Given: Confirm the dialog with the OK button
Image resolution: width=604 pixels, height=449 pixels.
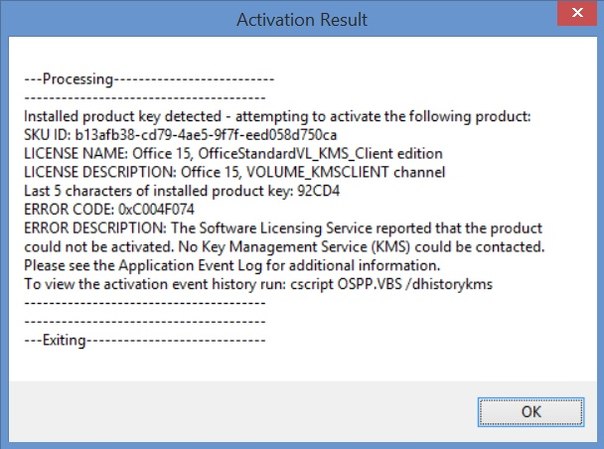Looking at the screenshot, I should click(531, 412).
